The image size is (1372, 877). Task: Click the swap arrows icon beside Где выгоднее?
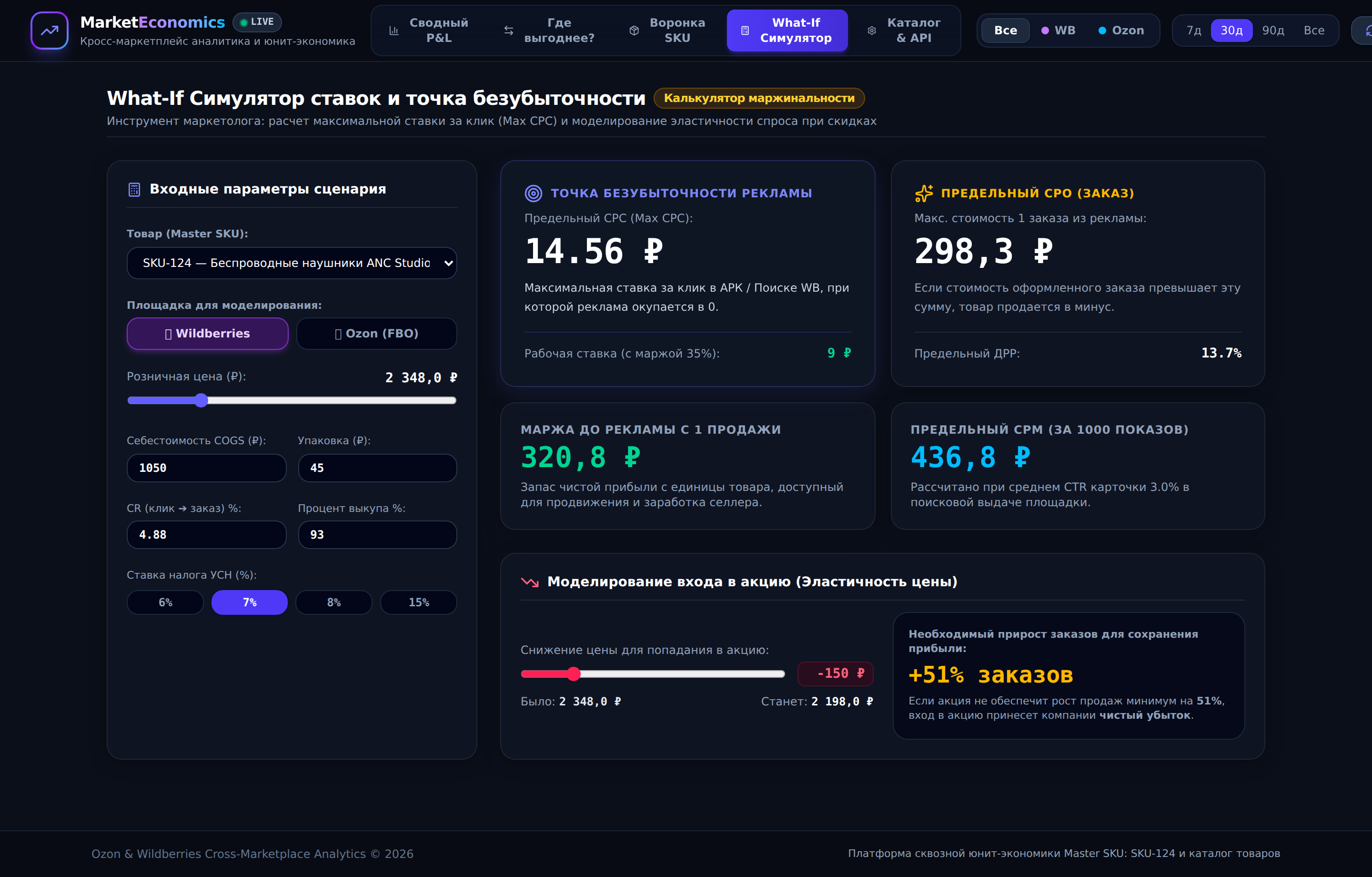(x=509, y=30)
